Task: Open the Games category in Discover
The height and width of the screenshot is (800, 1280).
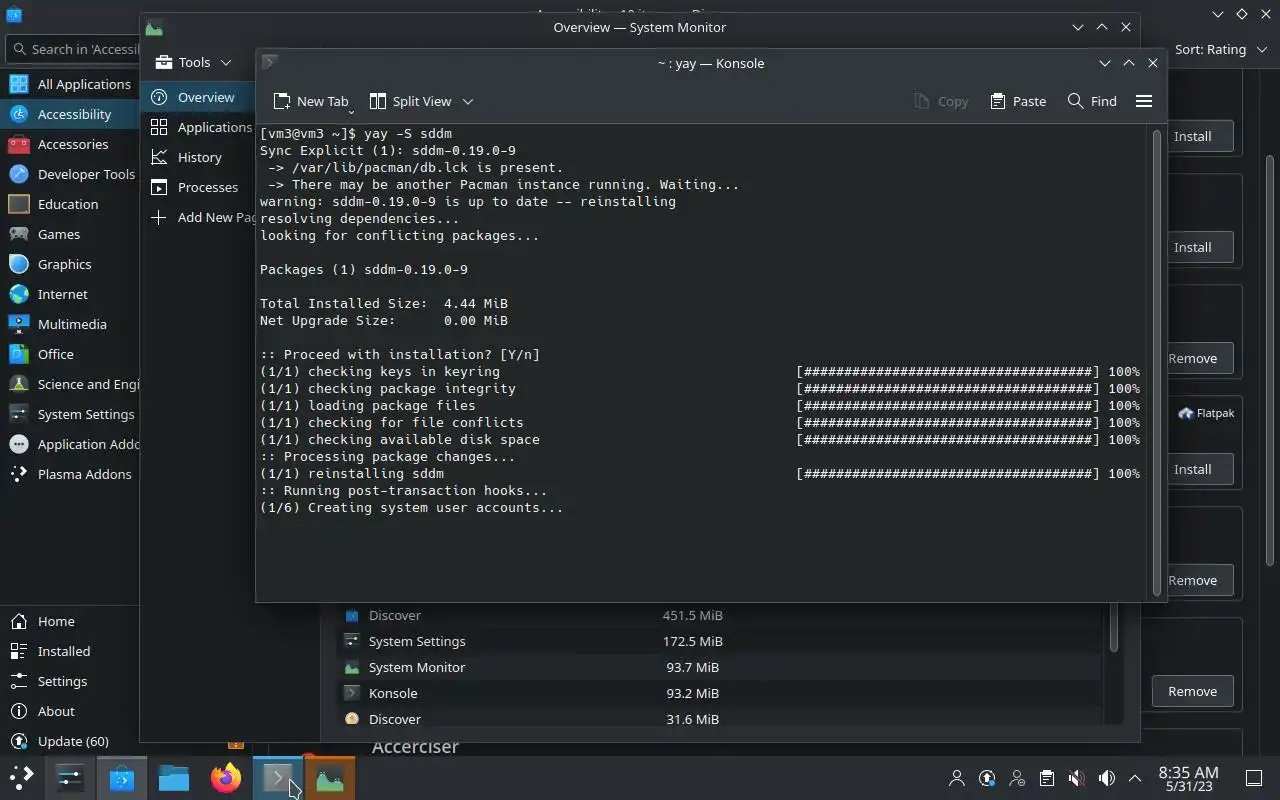Action: 70,234
